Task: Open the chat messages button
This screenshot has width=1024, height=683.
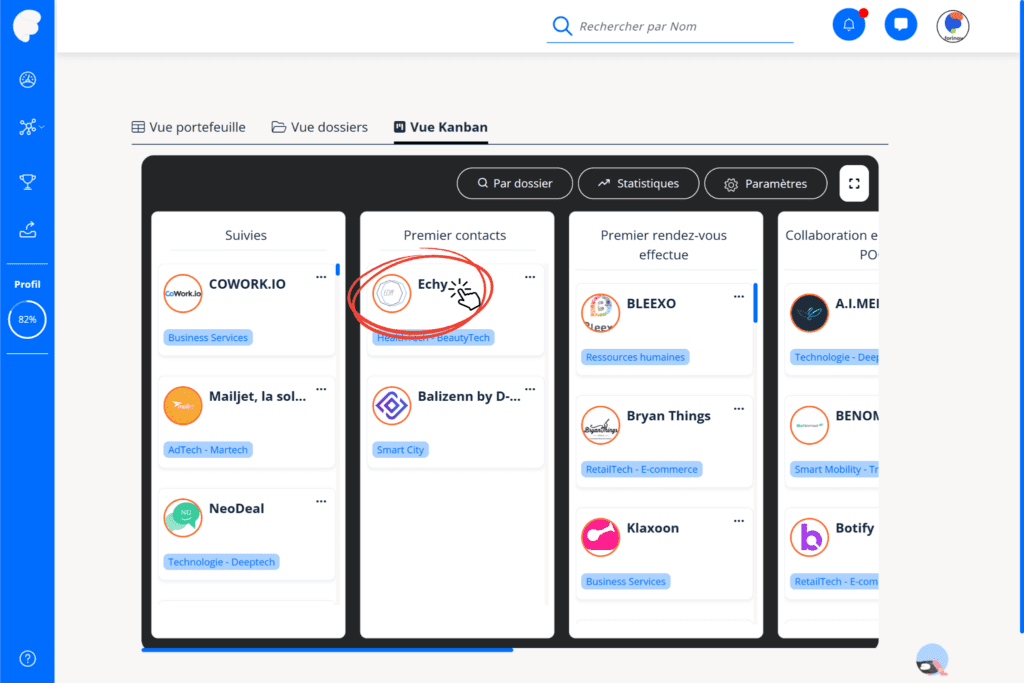Action: coord(901,25)
